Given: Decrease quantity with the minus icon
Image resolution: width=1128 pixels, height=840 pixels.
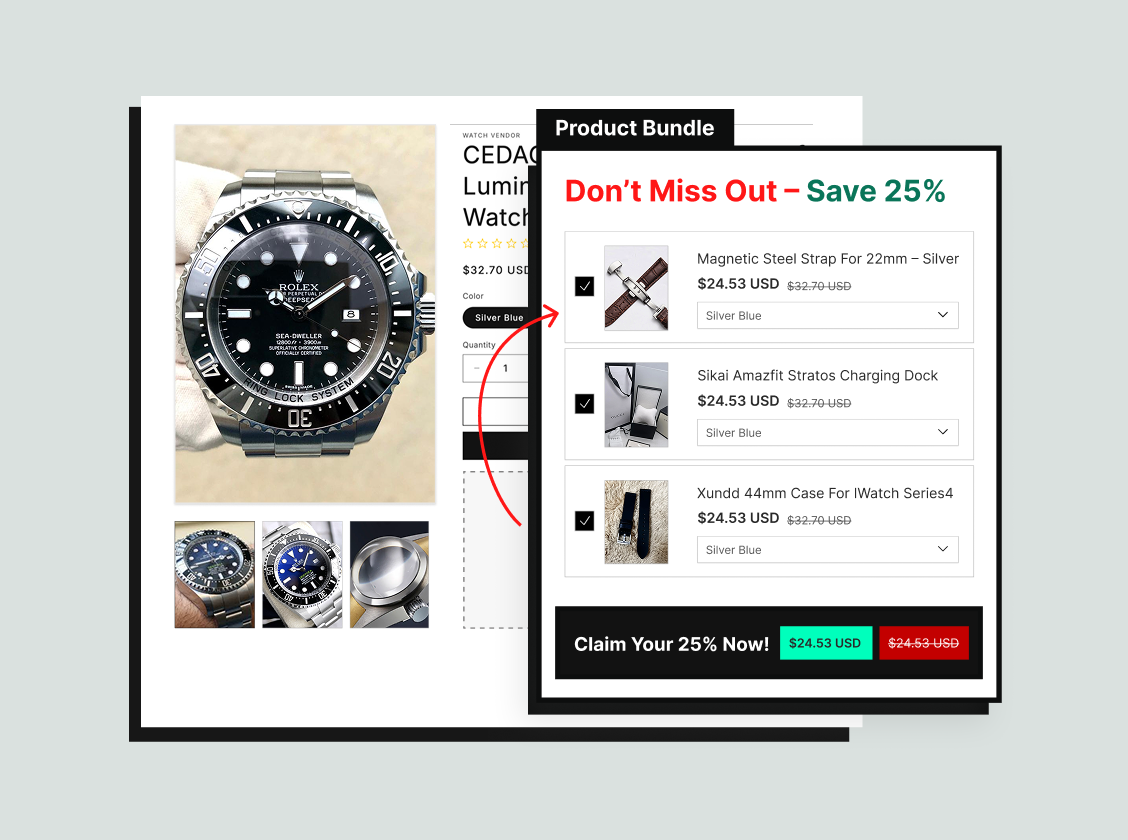Looking at the screenshot, I should pyautogui.click(x=476, y=368).
